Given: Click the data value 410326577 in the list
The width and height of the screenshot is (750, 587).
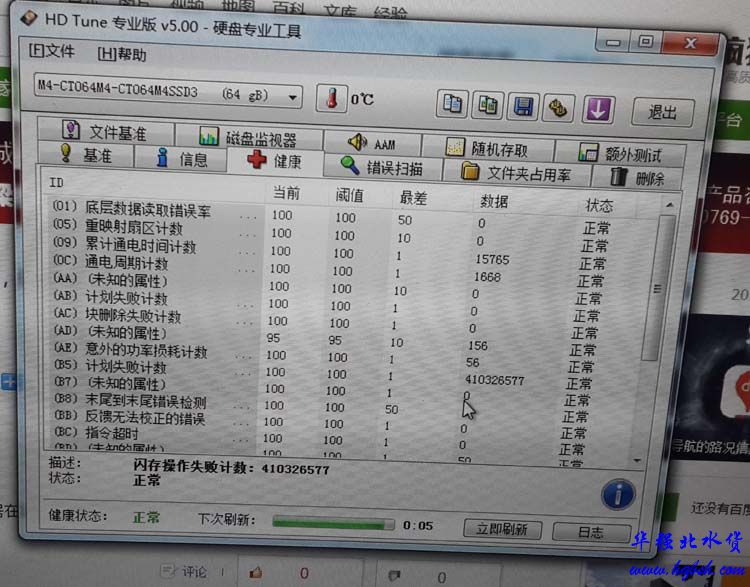Looking at the screenshot, I should click(495, 380).
